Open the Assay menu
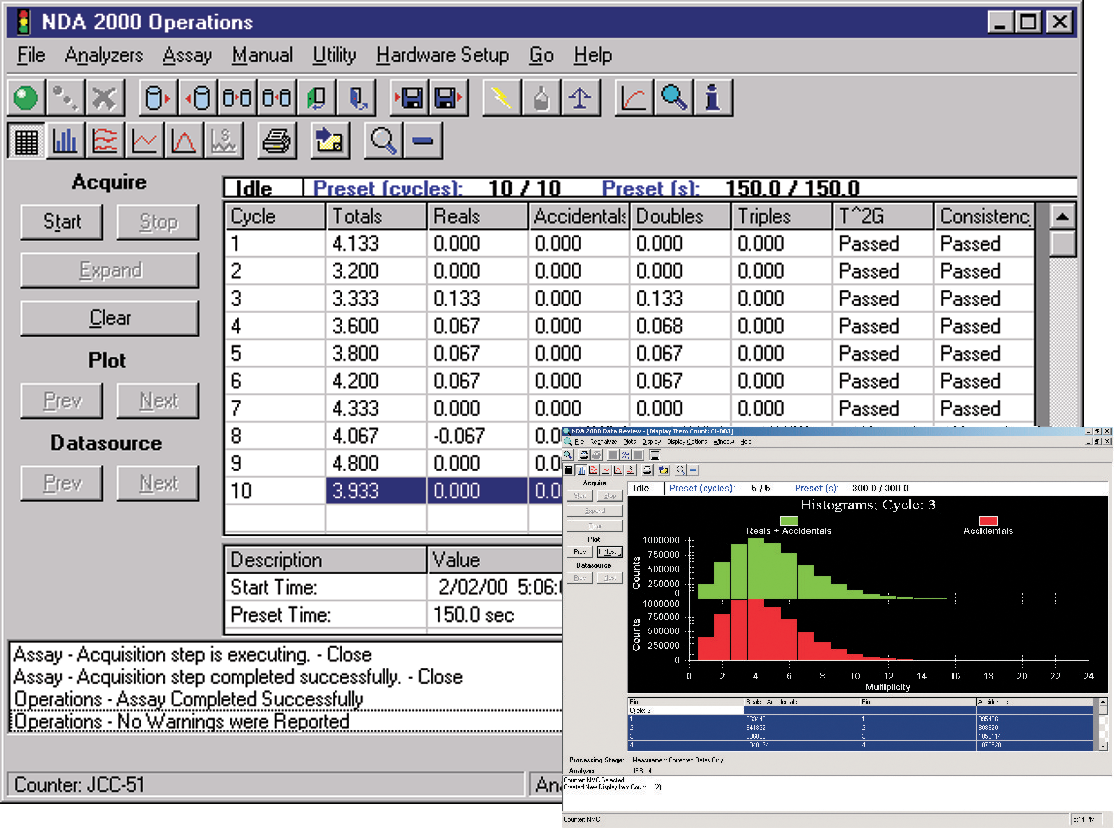 187,55
